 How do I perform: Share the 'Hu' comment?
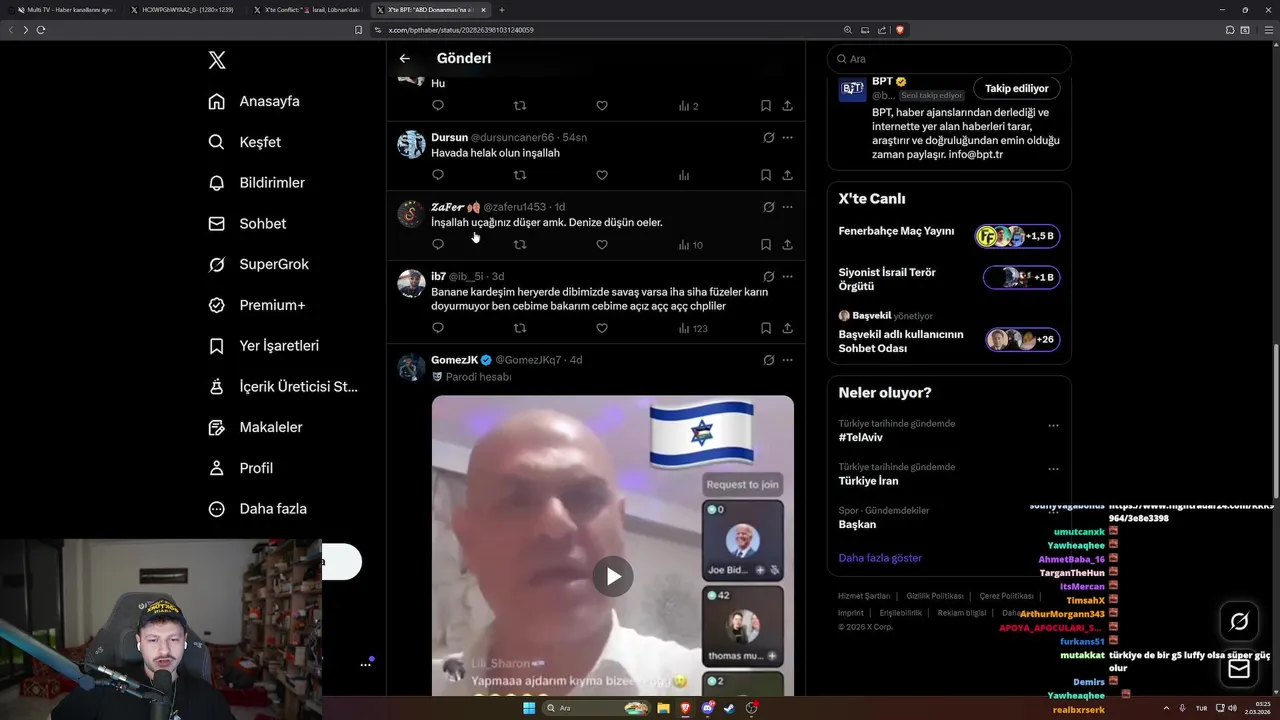coord(788,106)
